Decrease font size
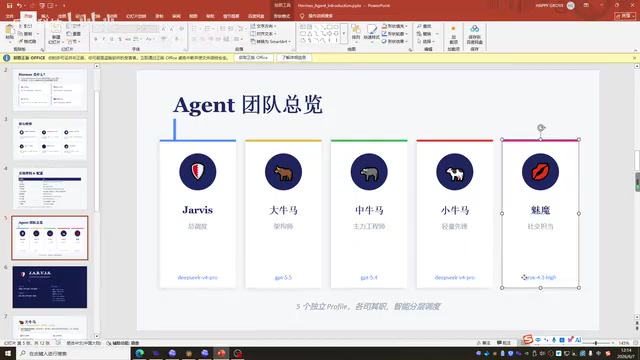 [172, 29]
